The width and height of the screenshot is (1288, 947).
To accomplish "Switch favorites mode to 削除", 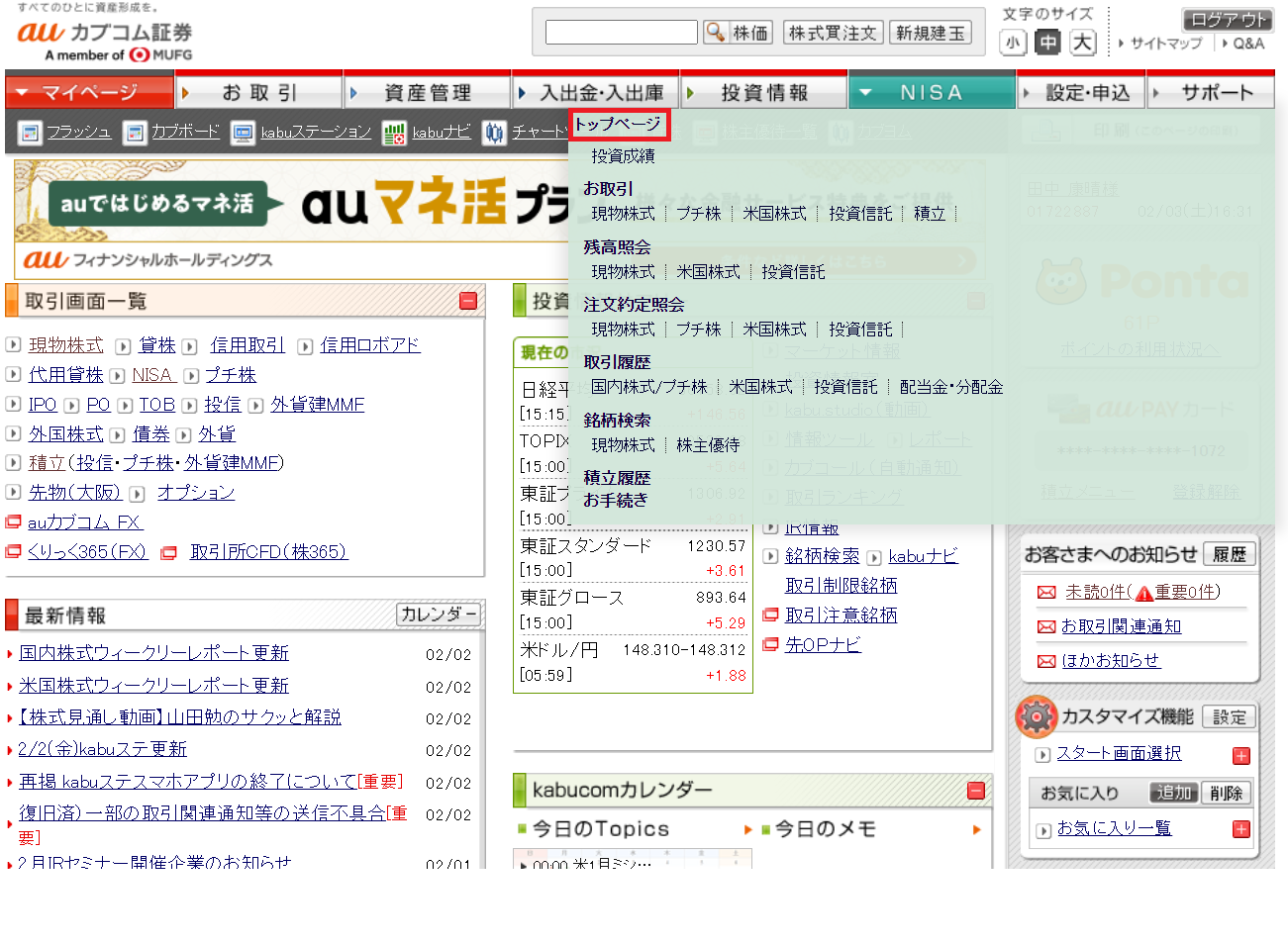I will point(1226,793).
